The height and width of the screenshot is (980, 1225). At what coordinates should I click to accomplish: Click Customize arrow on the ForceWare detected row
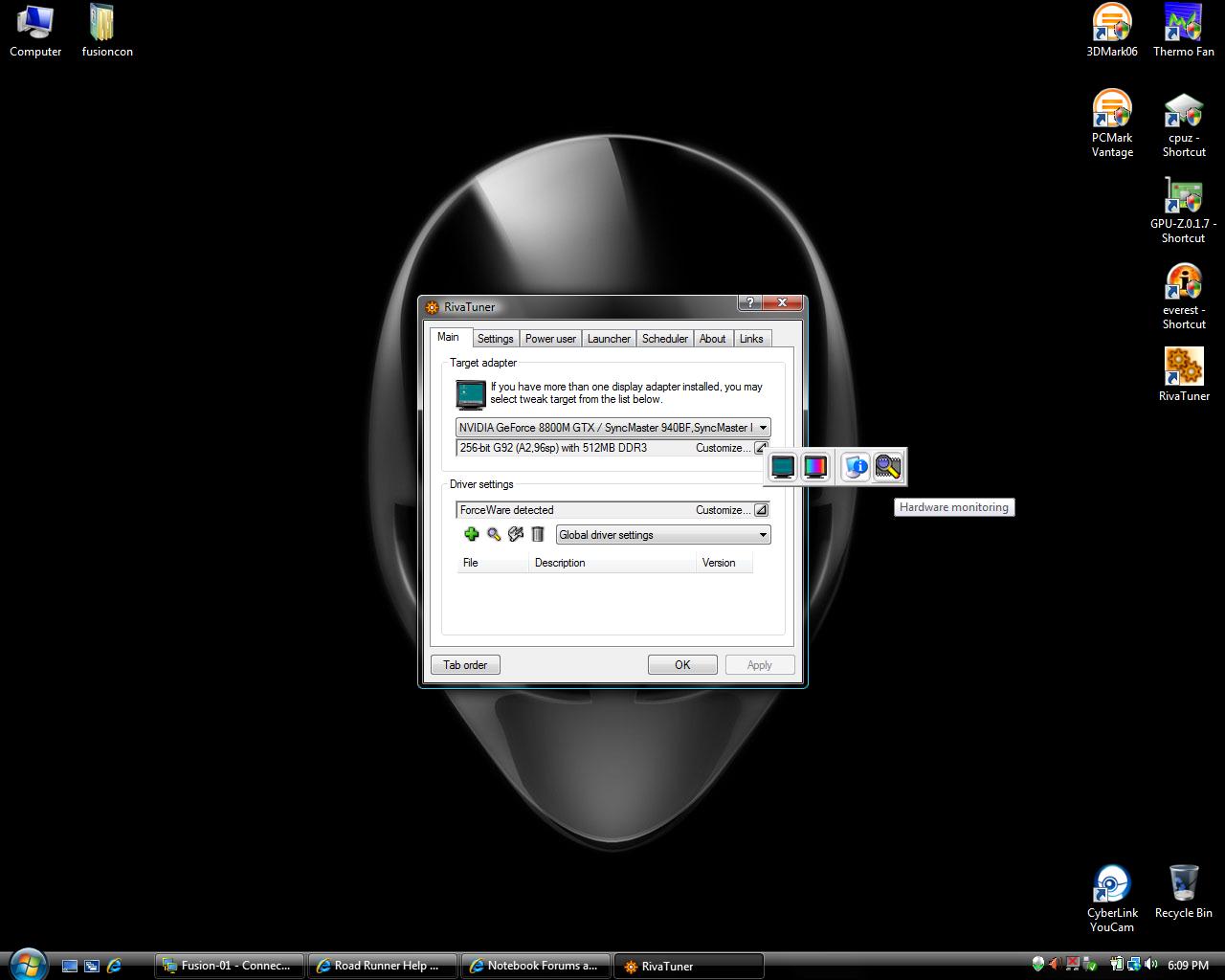coord(761,510)
